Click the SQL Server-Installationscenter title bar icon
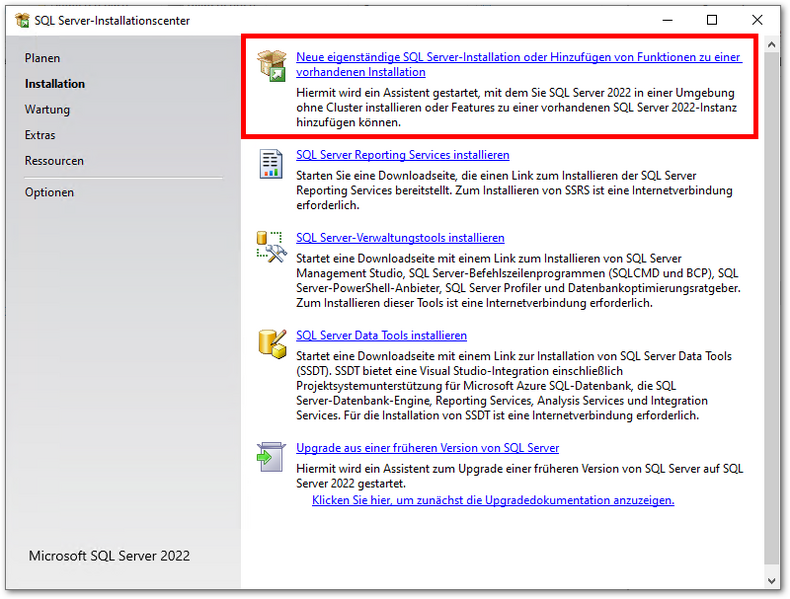 click(22, 20)
